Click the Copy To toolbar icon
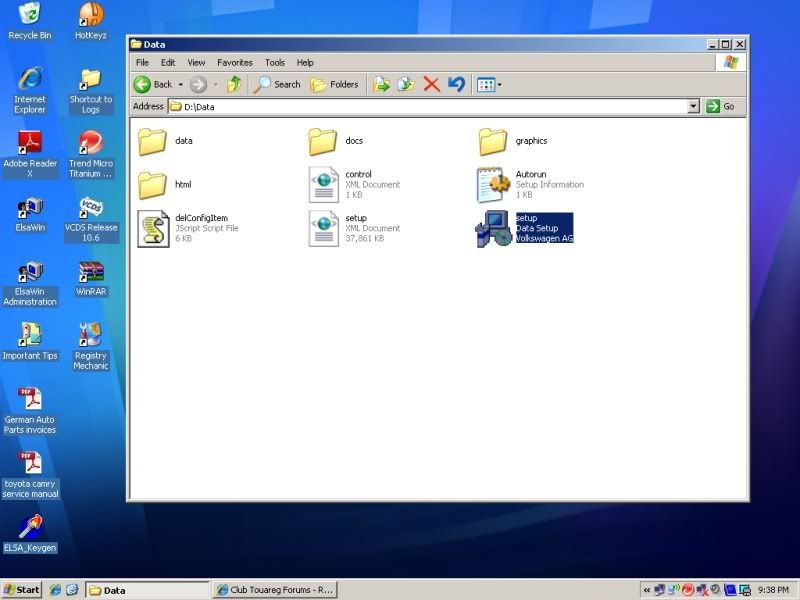Image resolution: width=800 pixels, height=600 pixels. point(404,84)
